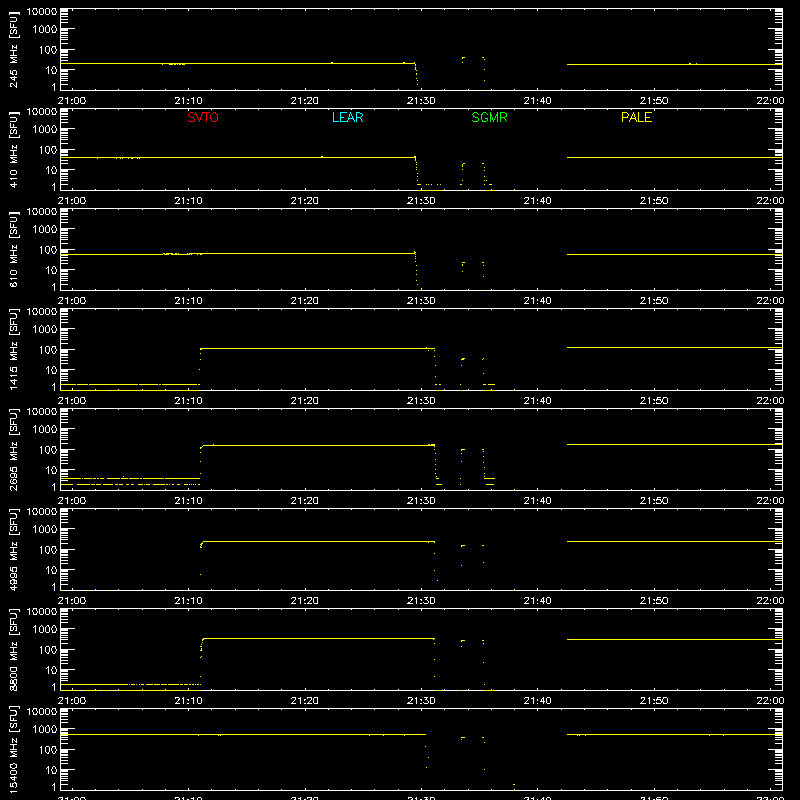800x800 pixels.
Task: Click 21:20 tick label under 610 MHz plot
Action: tap(305, 301)
